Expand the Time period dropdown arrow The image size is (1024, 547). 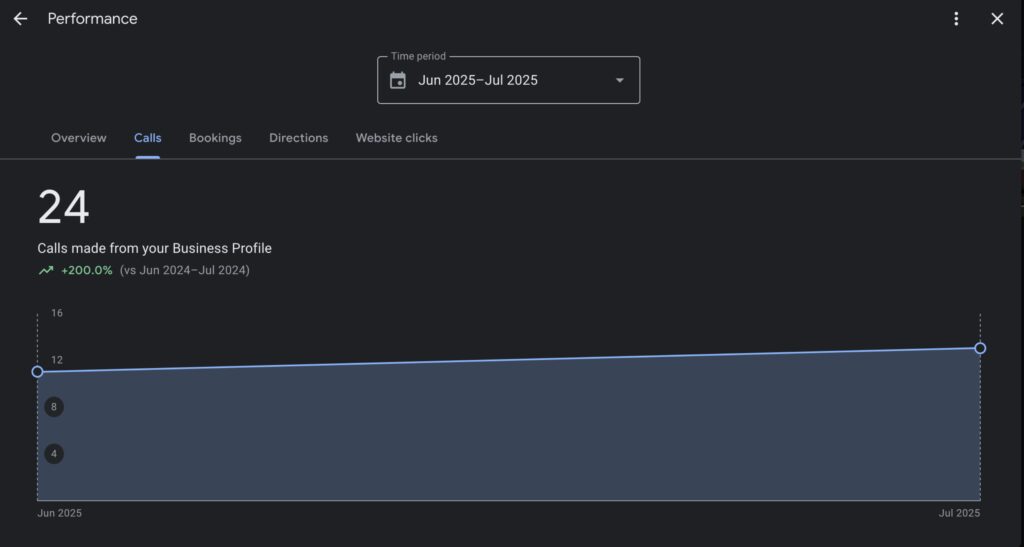tap(620, 80)
